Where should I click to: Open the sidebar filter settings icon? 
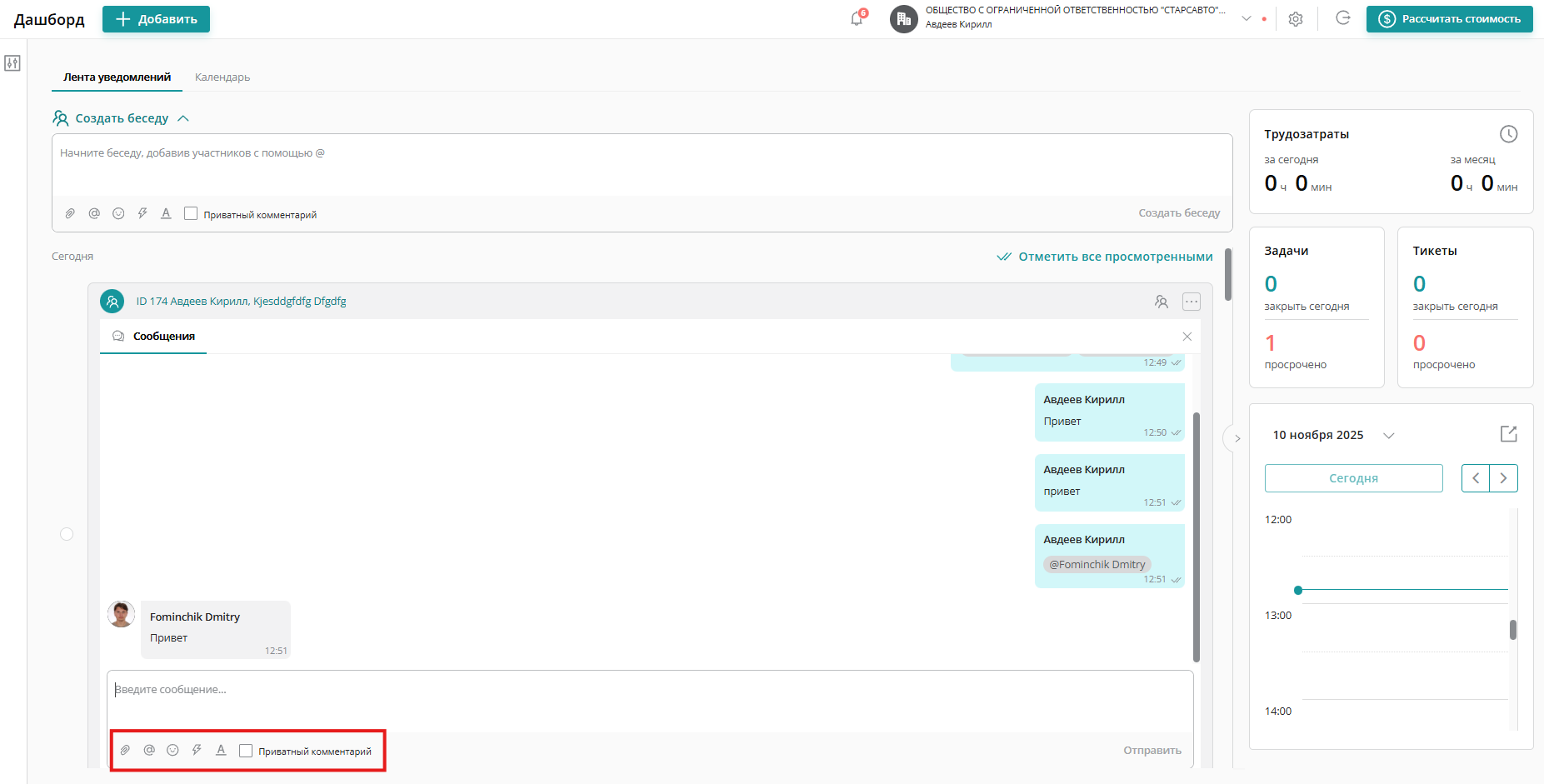[12, 63]
